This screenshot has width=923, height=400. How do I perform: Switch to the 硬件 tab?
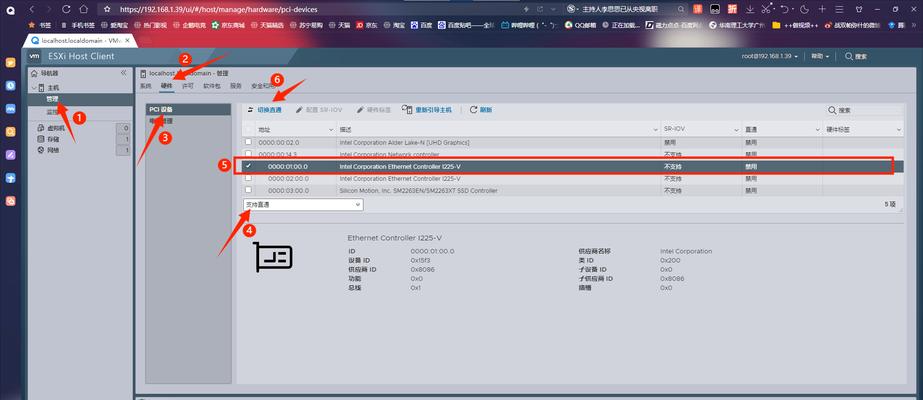[167, 86]
